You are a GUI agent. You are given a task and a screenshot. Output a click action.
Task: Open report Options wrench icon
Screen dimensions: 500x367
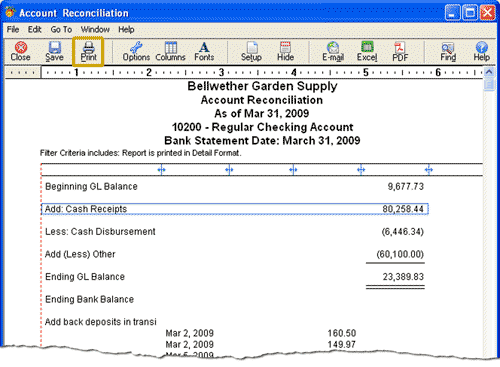point(136,52)
